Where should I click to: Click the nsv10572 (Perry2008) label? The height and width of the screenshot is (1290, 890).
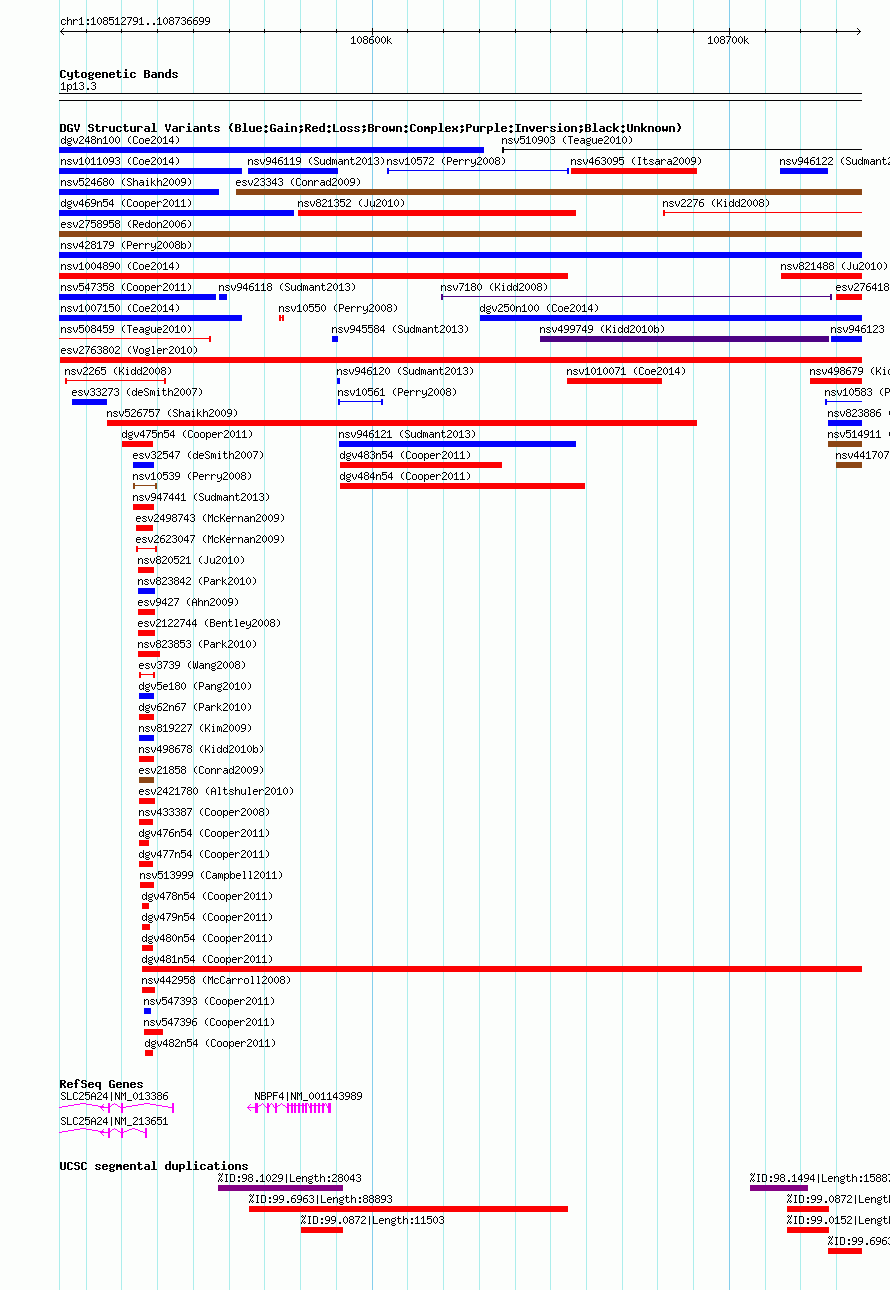pos(446,161)
